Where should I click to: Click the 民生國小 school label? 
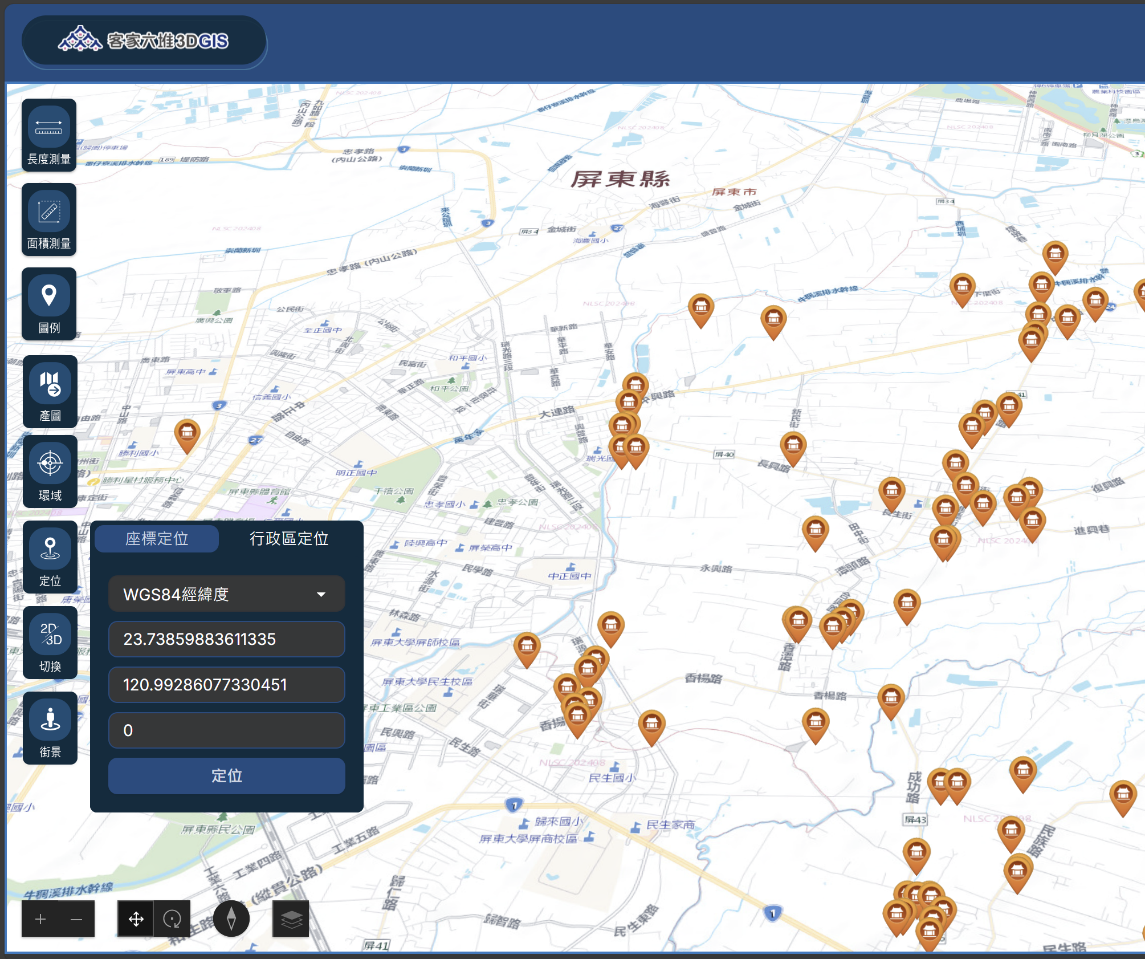coord(612,778)
